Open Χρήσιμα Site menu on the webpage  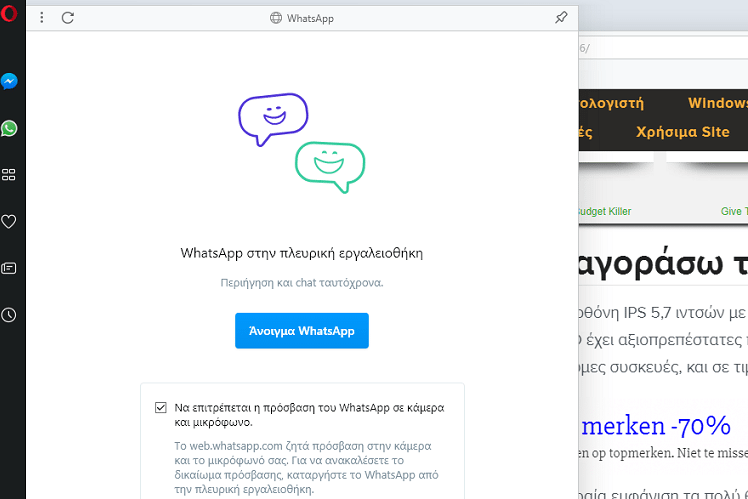[x=683, y=132]
